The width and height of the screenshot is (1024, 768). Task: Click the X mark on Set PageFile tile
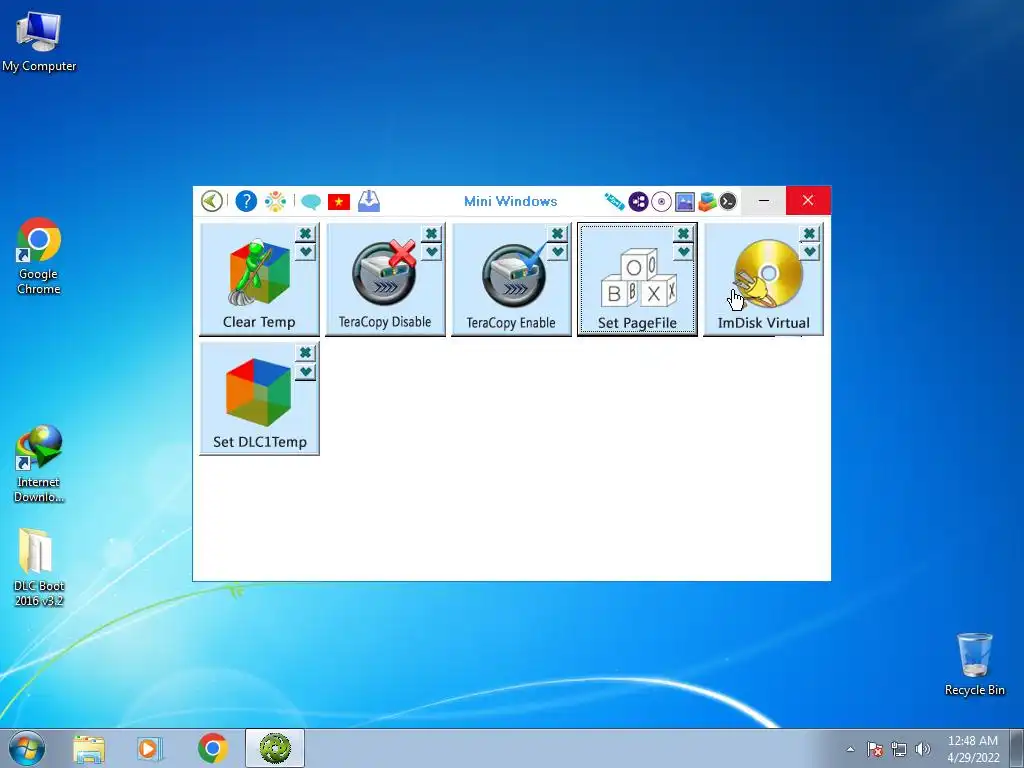tap(683, 233)
